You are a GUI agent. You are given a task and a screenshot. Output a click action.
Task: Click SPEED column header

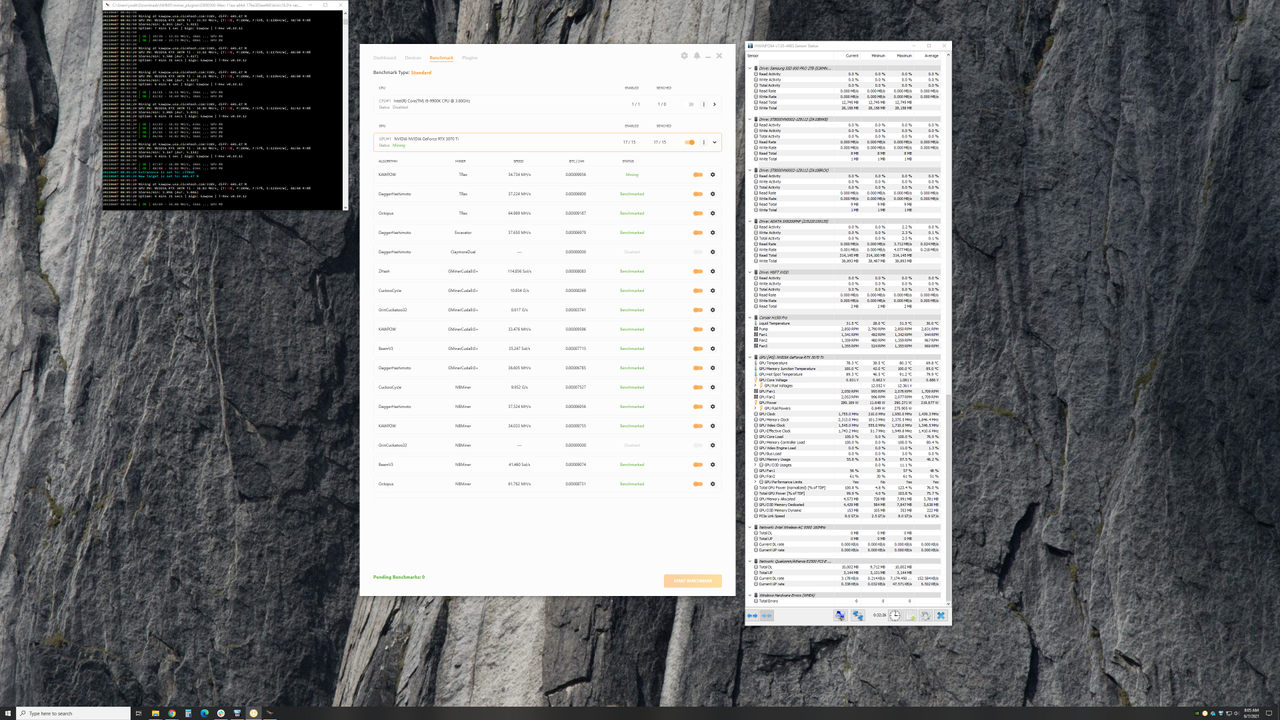tap(518, 160)
